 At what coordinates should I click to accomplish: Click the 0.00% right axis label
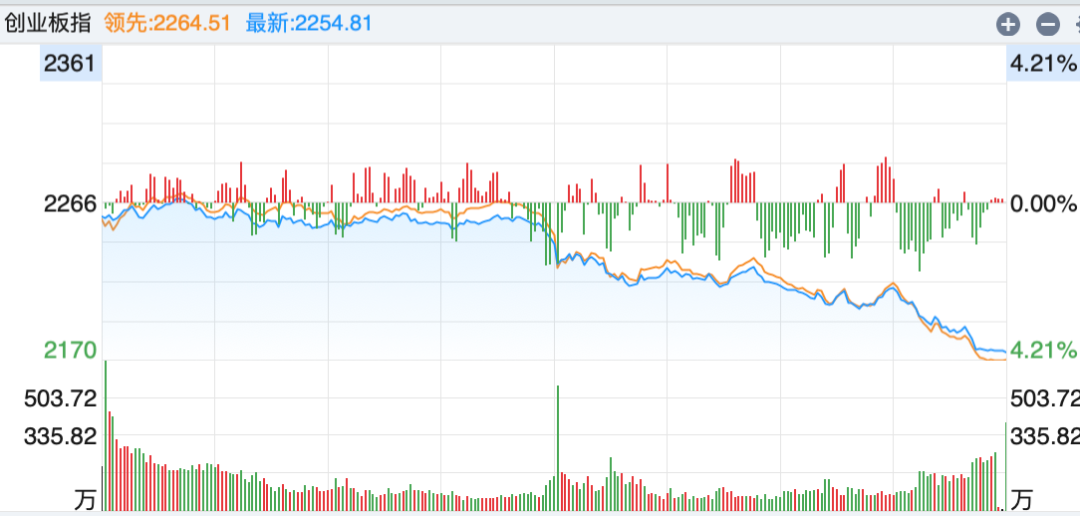[x=1043, y=204]
